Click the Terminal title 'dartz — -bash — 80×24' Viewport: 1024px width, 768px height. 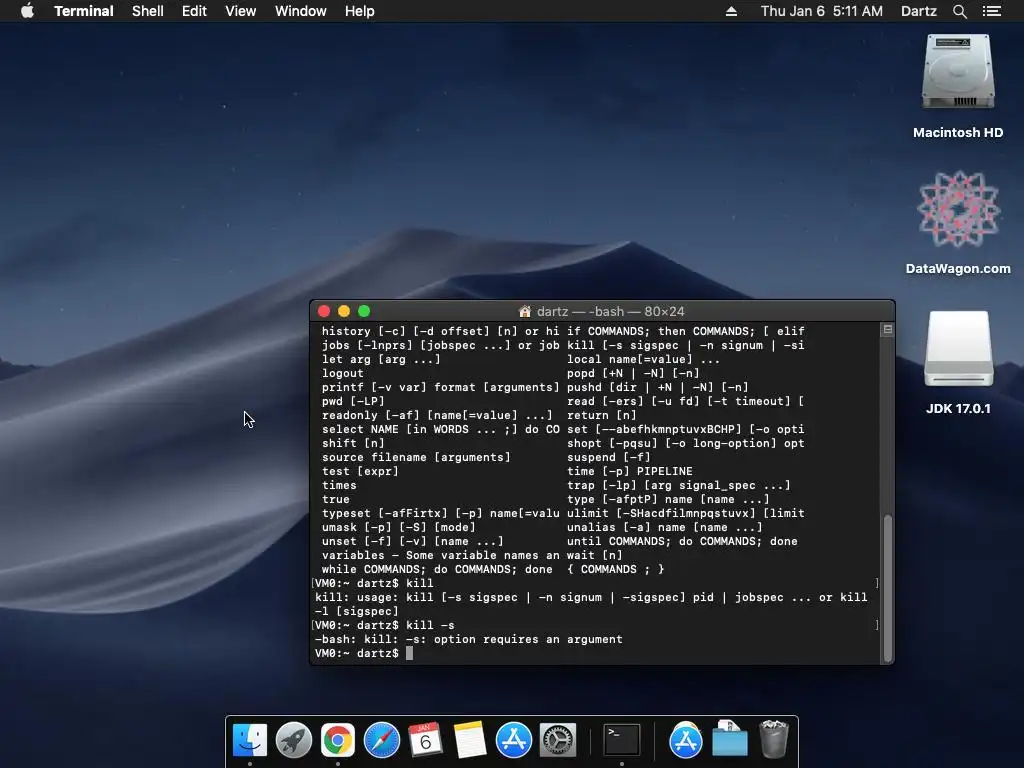point(611,312)
